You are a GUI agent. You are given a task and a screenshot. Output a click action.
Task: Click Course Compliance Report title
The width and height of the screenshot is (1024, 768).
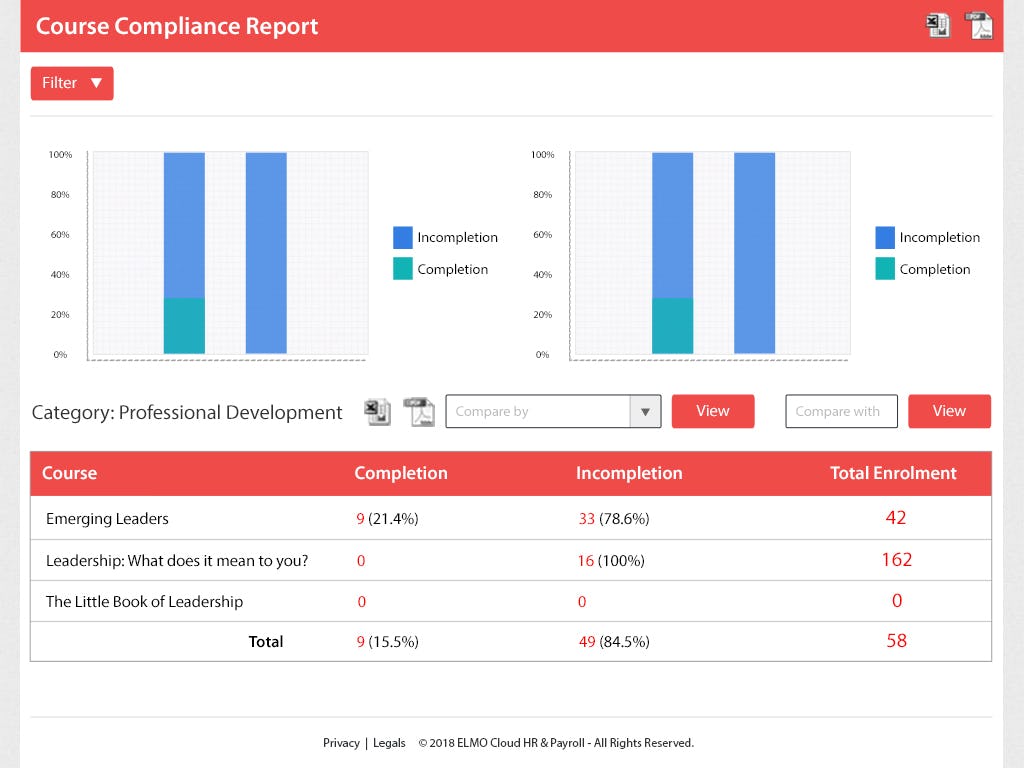[177, 26]
